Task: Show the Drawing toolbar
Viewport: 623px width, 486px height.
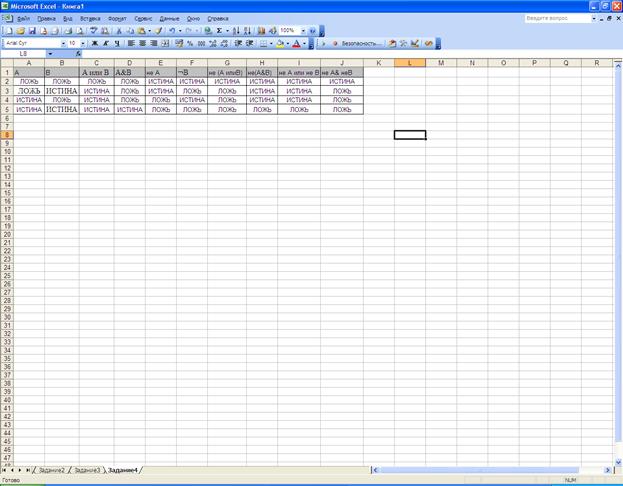Action: pos(273,31)
